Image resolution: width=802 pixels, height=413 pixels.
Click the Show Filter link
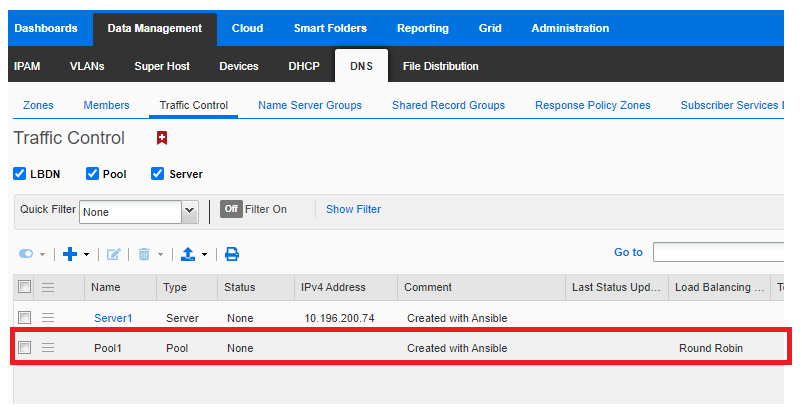[x=353, y=209]
